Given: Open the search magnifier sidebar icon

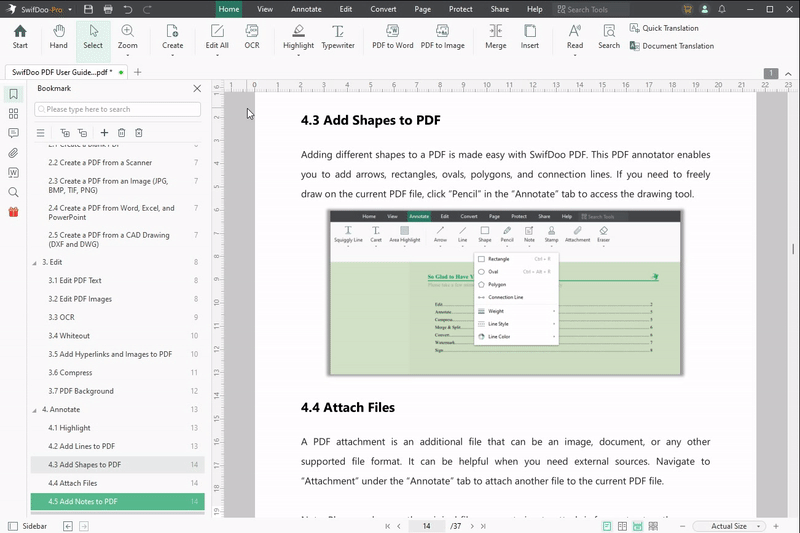Looking at the screenshot, I should tap(14, 192).
